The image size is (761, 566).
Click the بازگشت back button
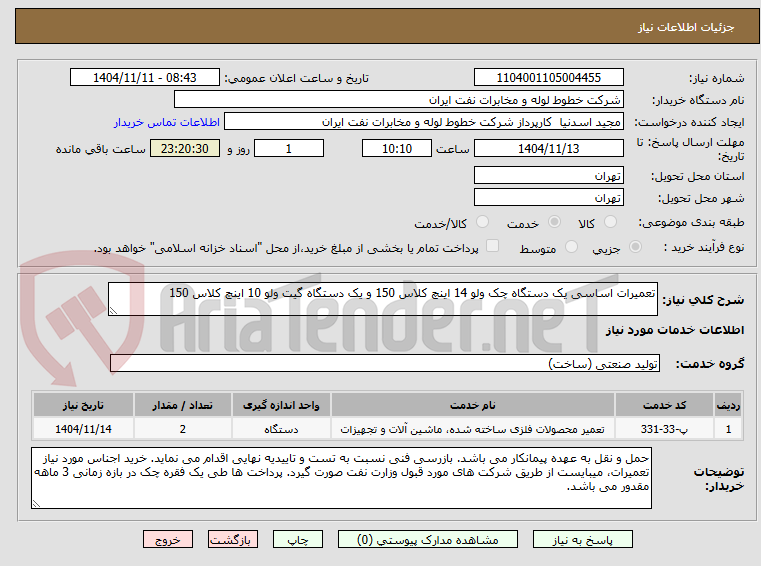click(232, 539)
